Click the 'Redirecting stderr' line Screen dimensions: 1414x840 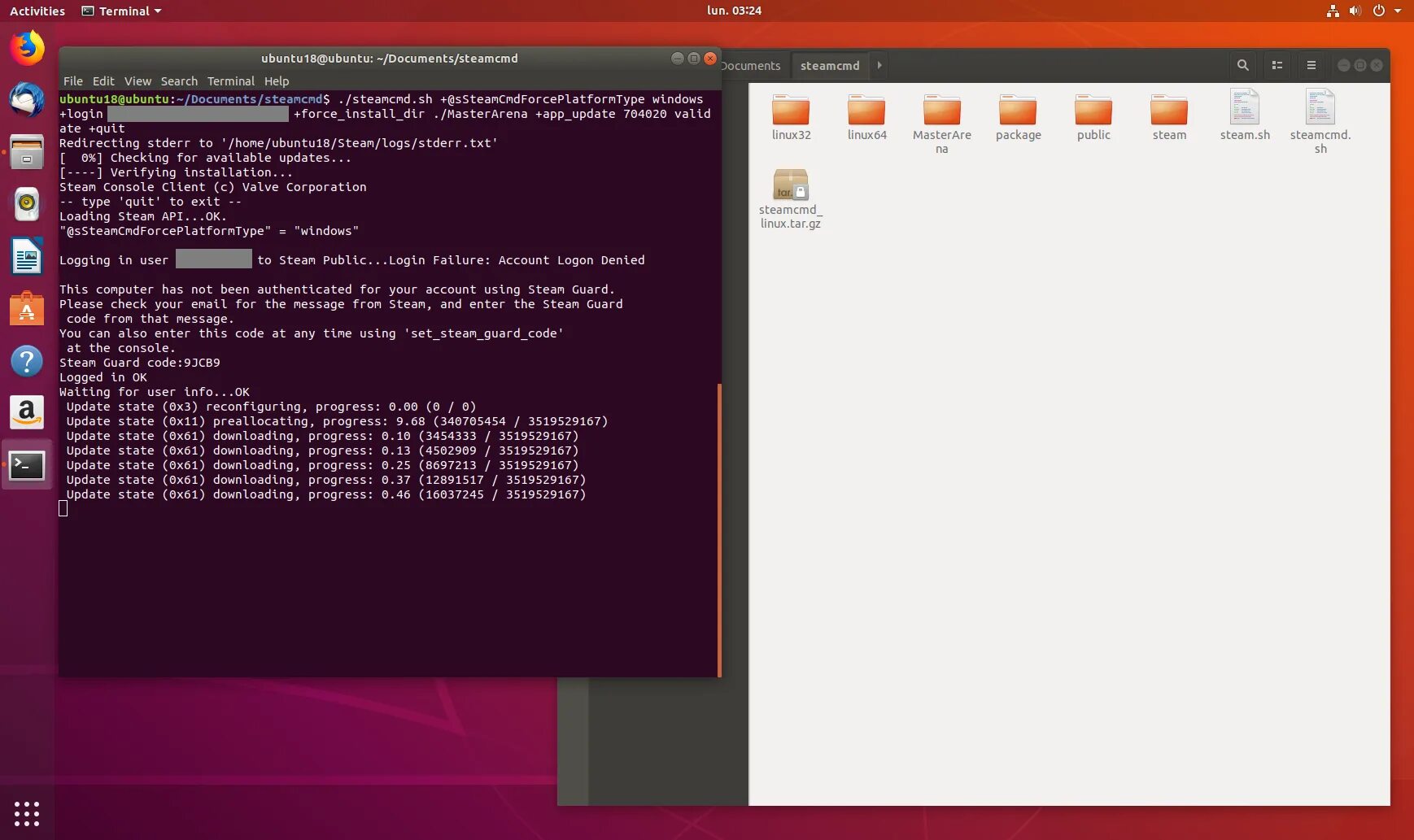pos(278,143)
